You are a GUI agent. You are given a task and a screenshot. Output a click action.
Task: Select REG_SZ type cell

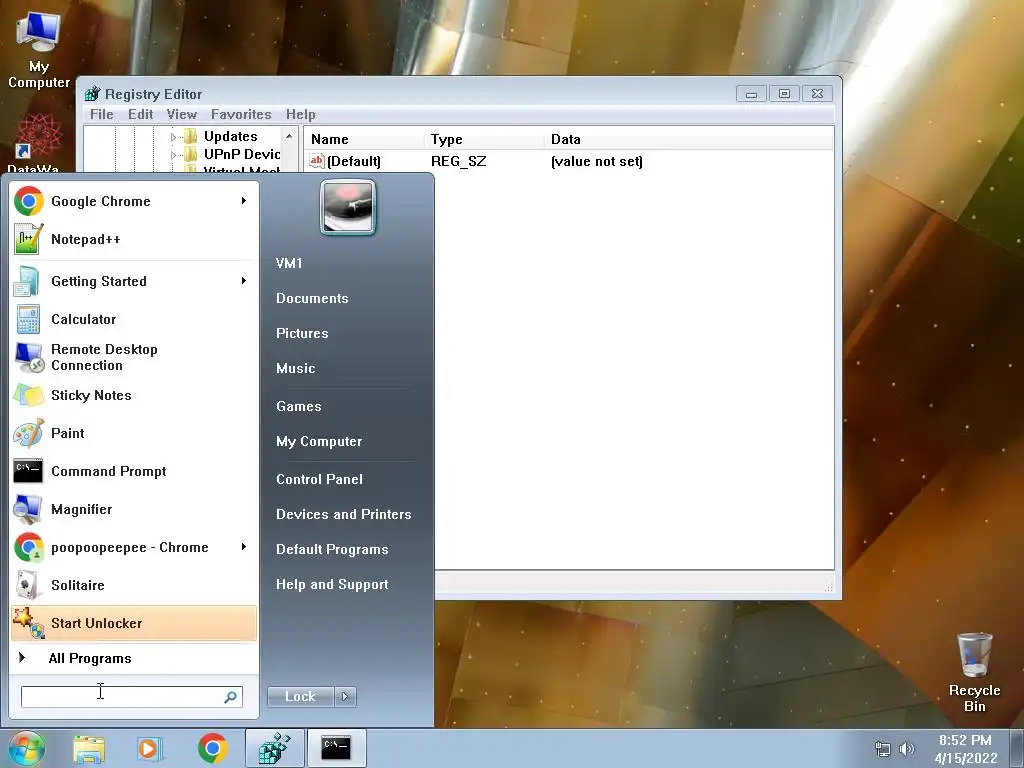click(458, 161)
